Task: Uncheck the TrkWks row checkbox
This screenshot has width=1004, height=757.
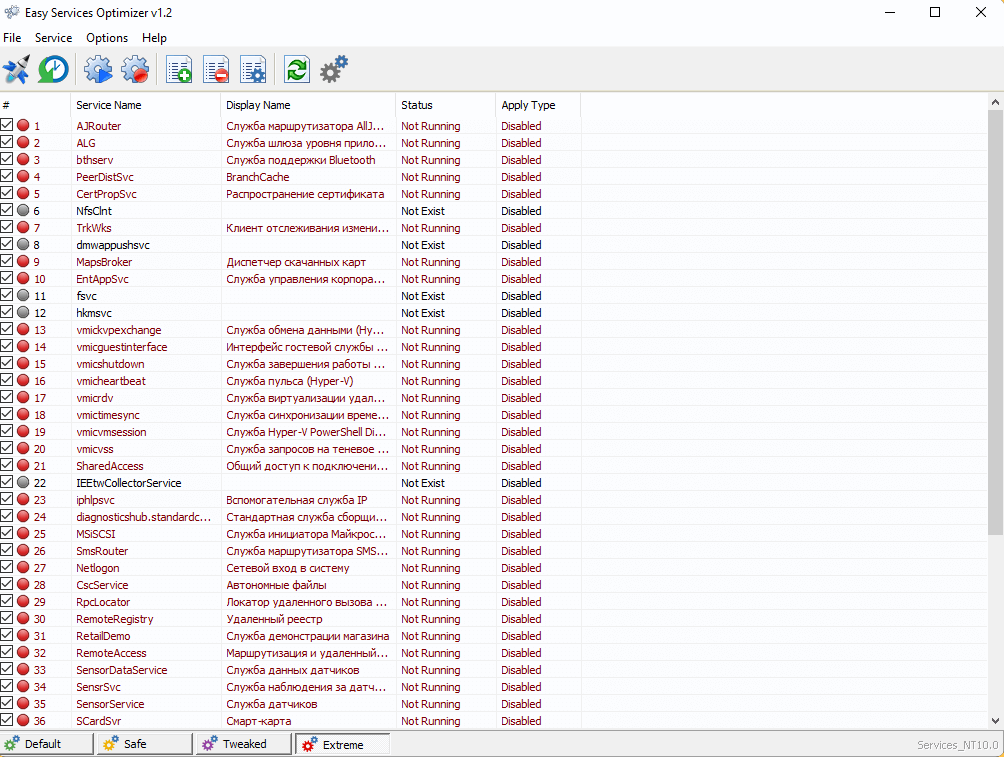Action: point(6,227)
